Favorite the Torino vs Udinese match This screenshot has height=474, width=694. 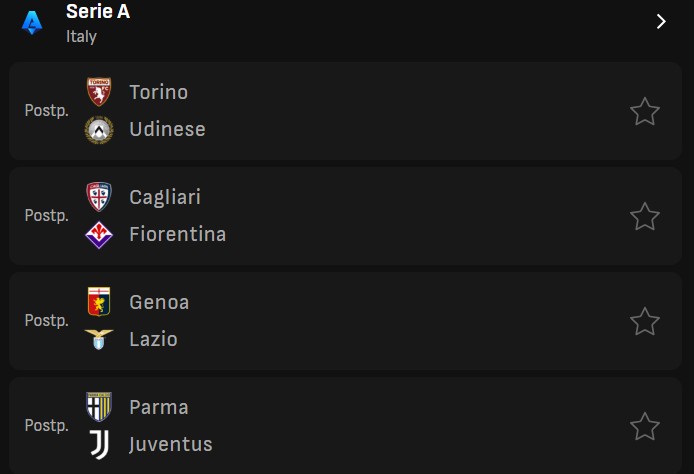[644, 111]
